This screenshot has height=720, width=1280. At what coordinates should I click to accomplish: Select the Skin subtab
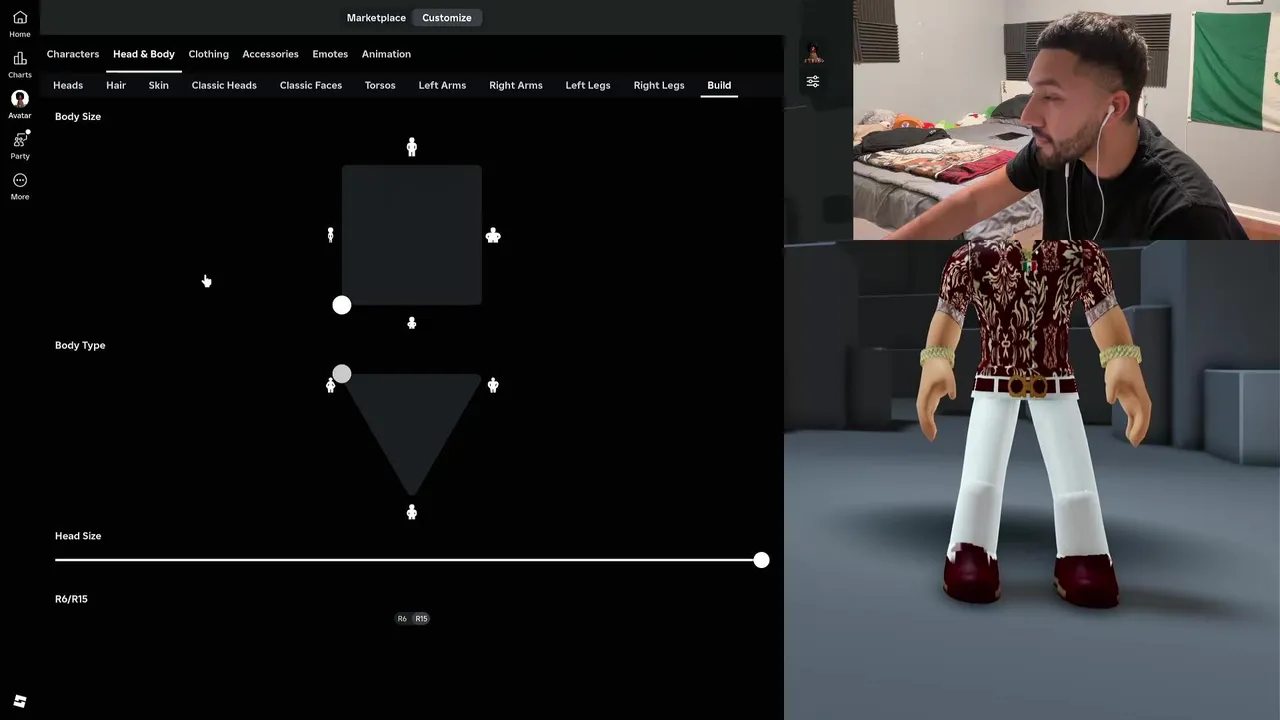(159, 85)
